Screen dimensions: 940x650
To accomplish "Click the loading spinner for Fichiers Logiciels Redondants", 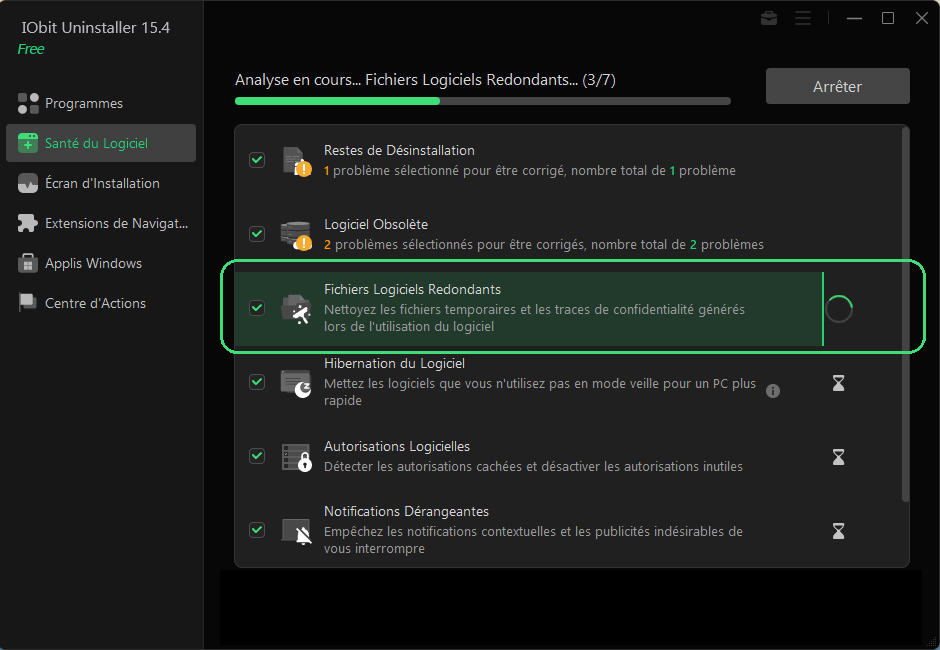I will pyautogui.click(x=839, y=309).
